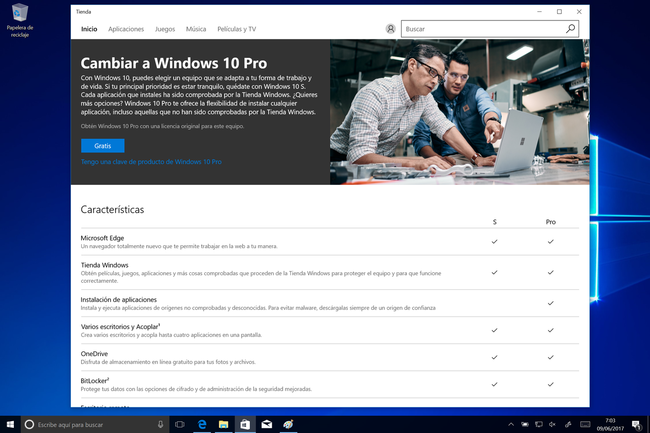Click the 'OneDrive' feature row title
Screen dimensions: 650x433
pos(94,353)
